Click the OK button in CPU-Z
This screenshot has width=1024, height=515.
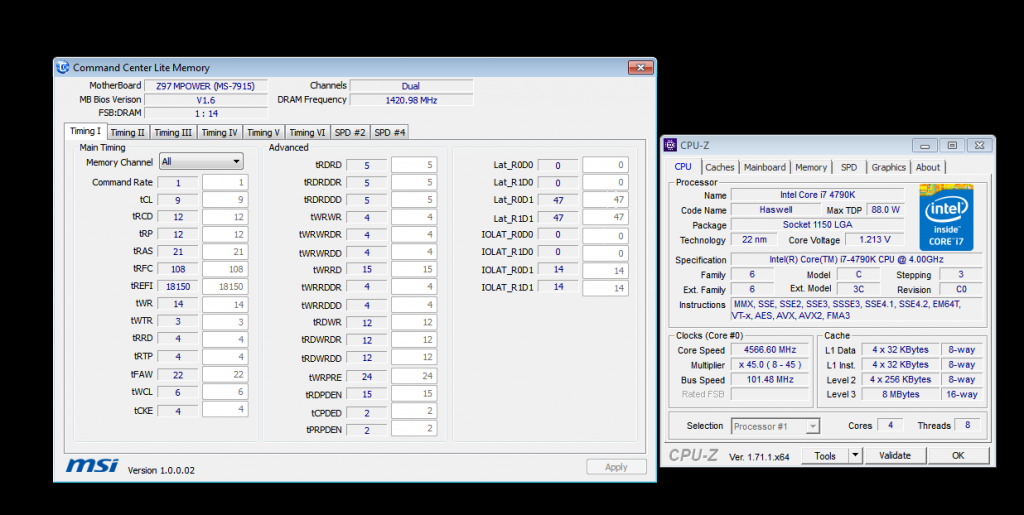(x=958, y=456)
